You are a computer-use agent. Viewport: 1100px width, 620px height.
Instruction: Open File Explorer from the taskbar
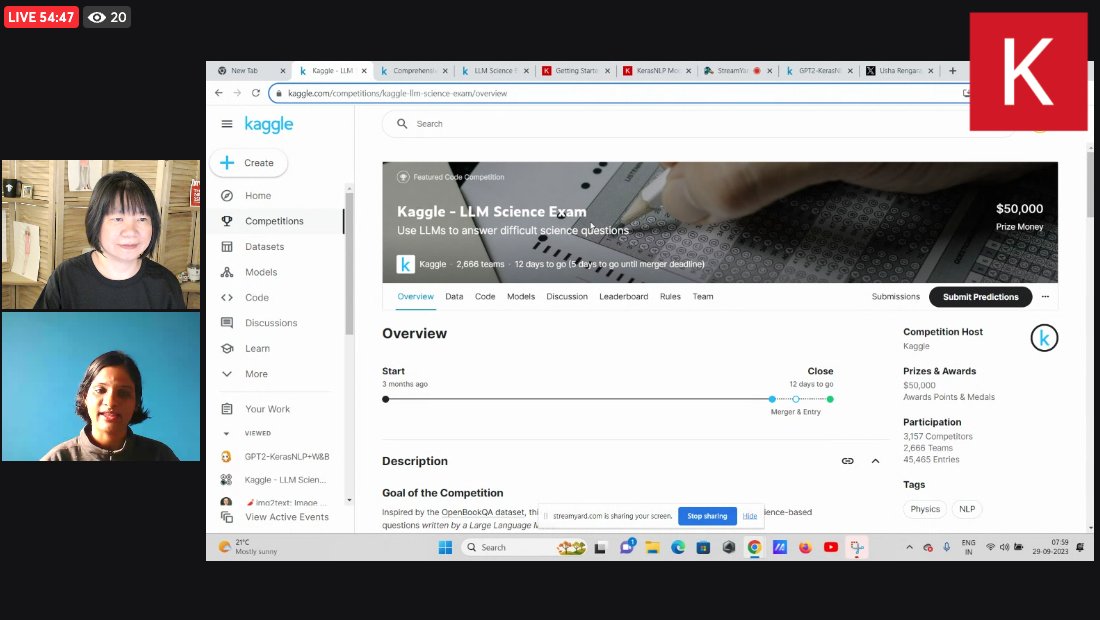point(652,548)
